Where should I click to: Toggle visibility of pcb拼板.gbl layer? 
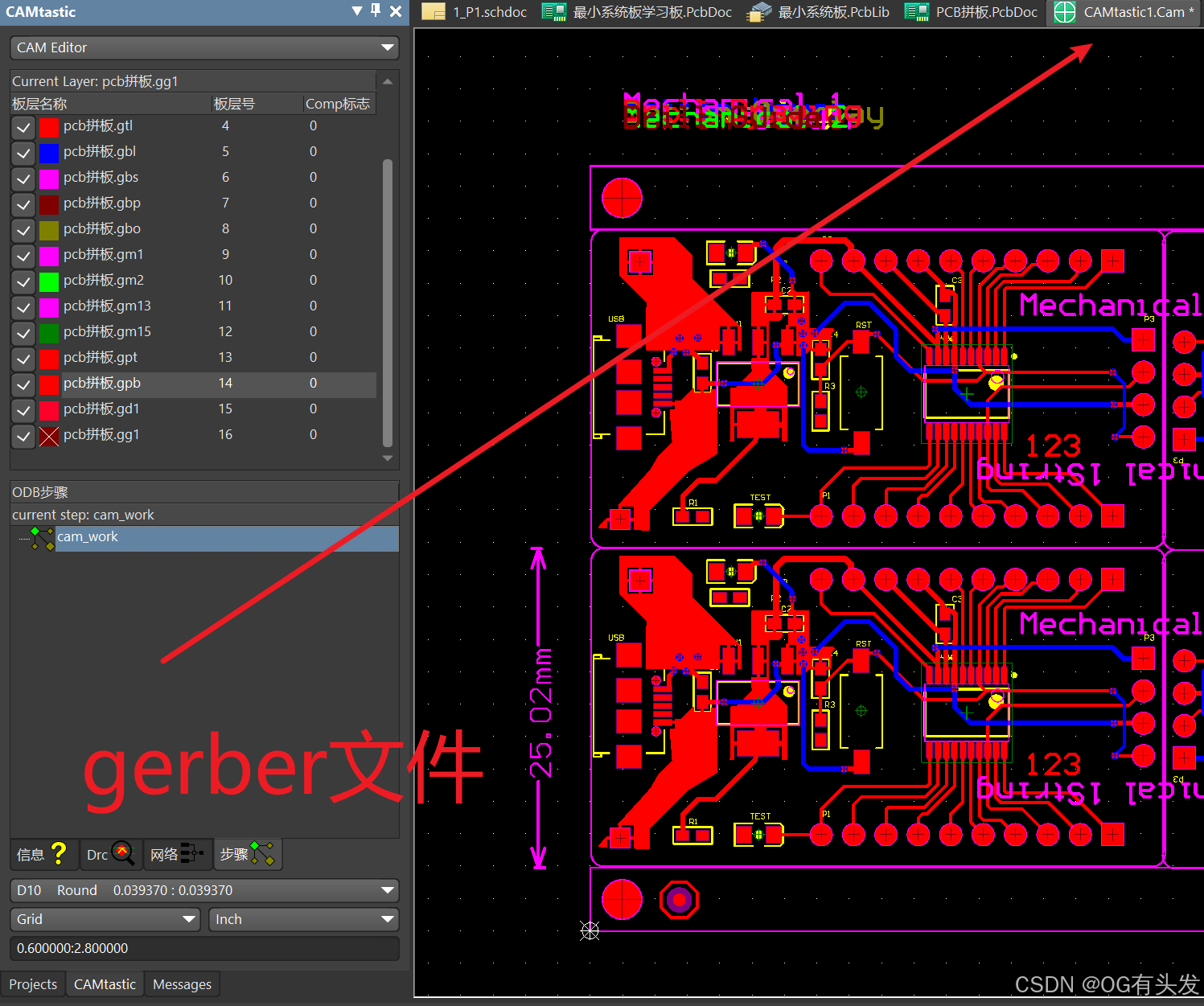tap(23, 152)
